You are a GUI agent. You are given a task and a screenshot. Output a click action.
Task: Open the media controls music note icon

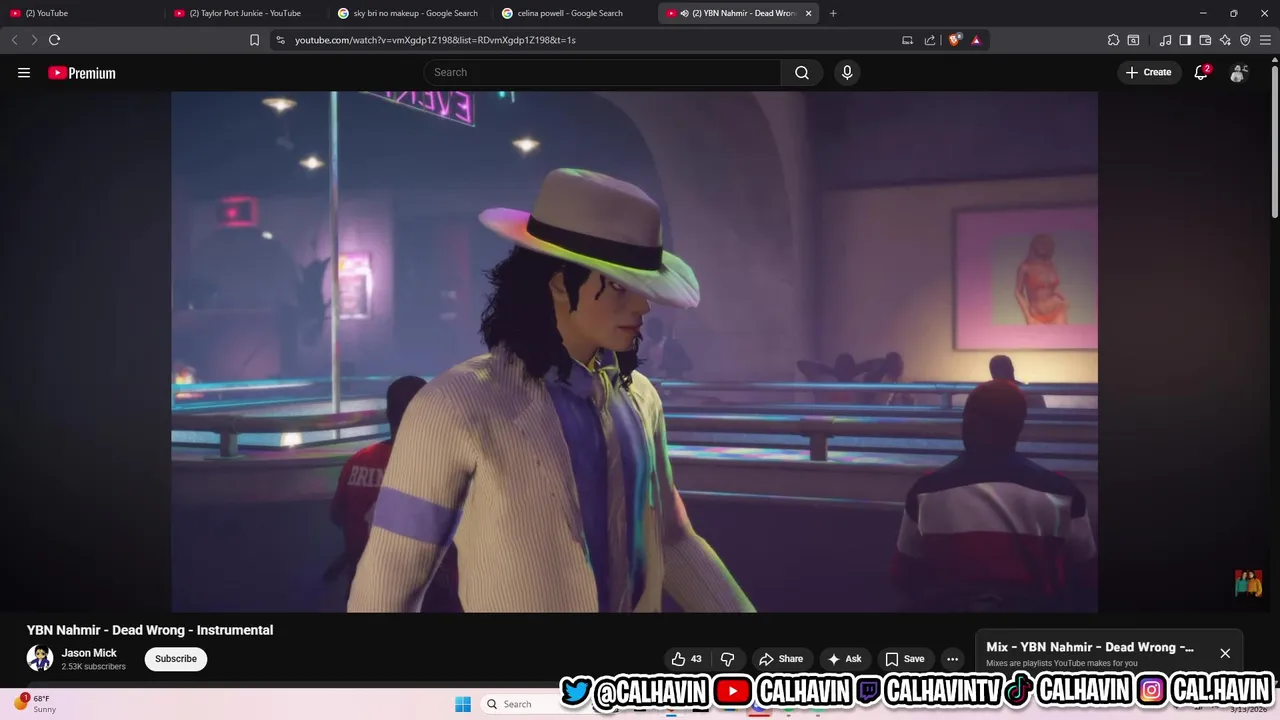click(x=1165, y=40)
